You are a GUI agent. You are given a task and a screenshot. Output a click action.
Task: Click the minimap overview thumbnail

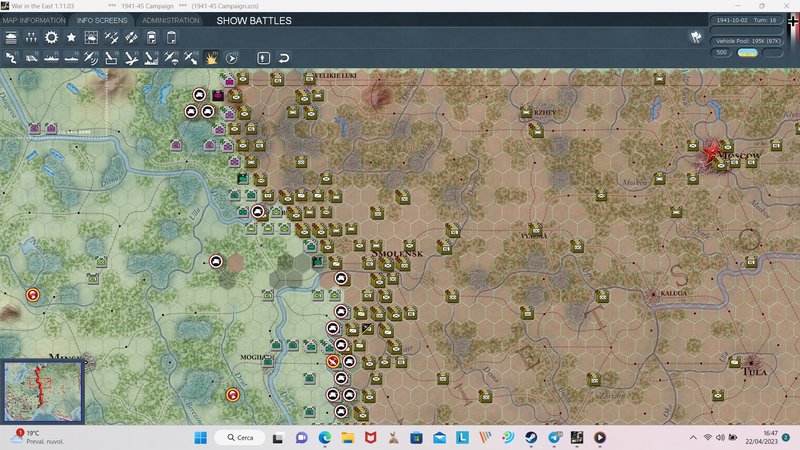43,391
